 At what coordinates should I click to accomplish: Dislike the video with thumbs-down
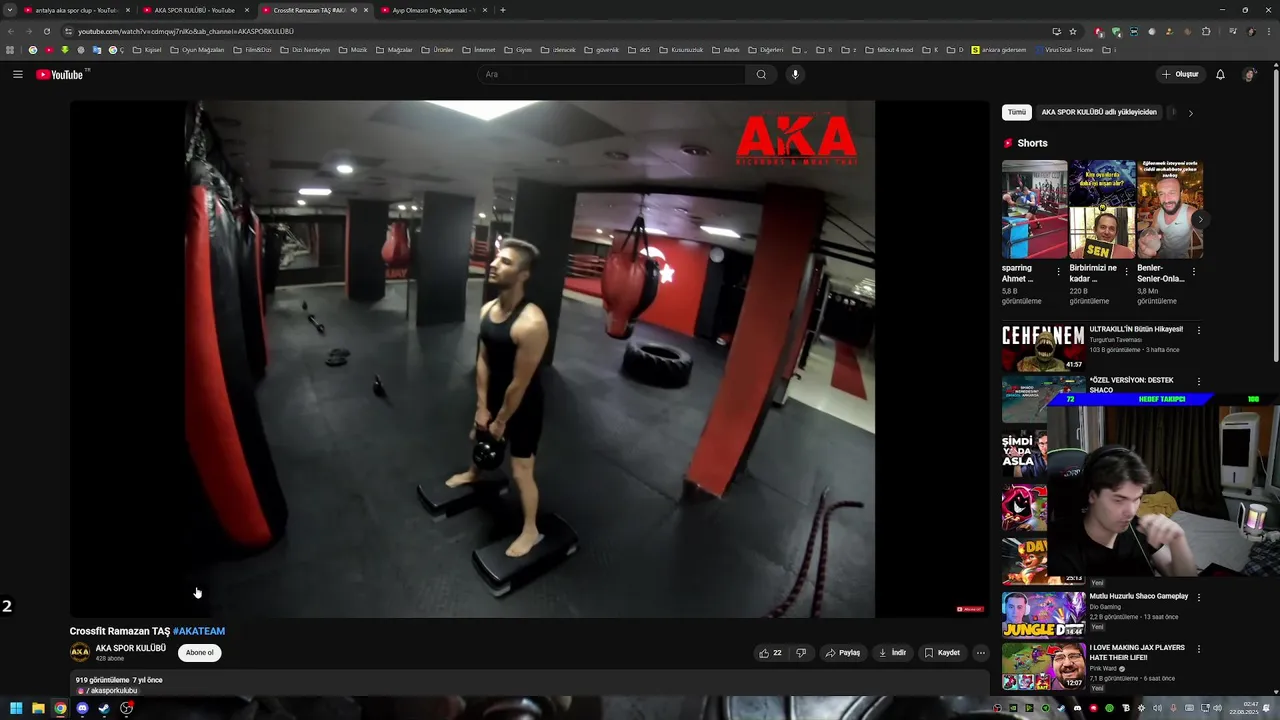click(x=801, y=653)
